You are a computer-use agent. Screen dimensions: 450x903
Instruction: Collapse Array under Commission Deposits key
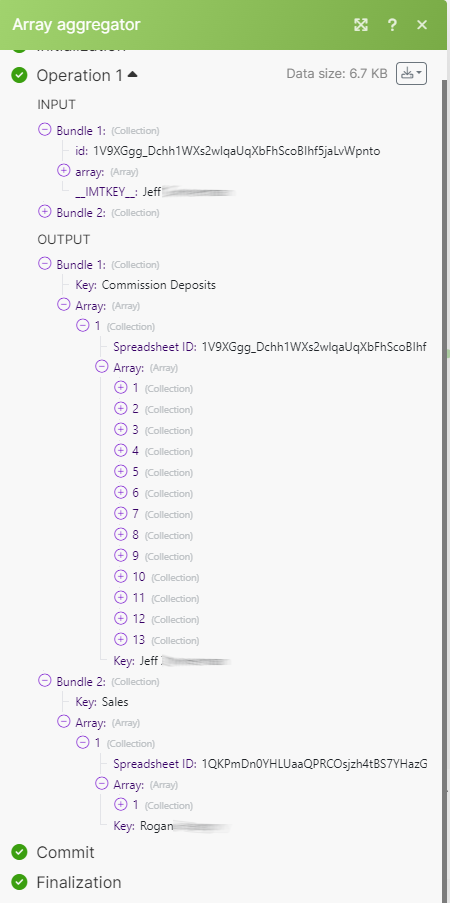pos(63,305)
